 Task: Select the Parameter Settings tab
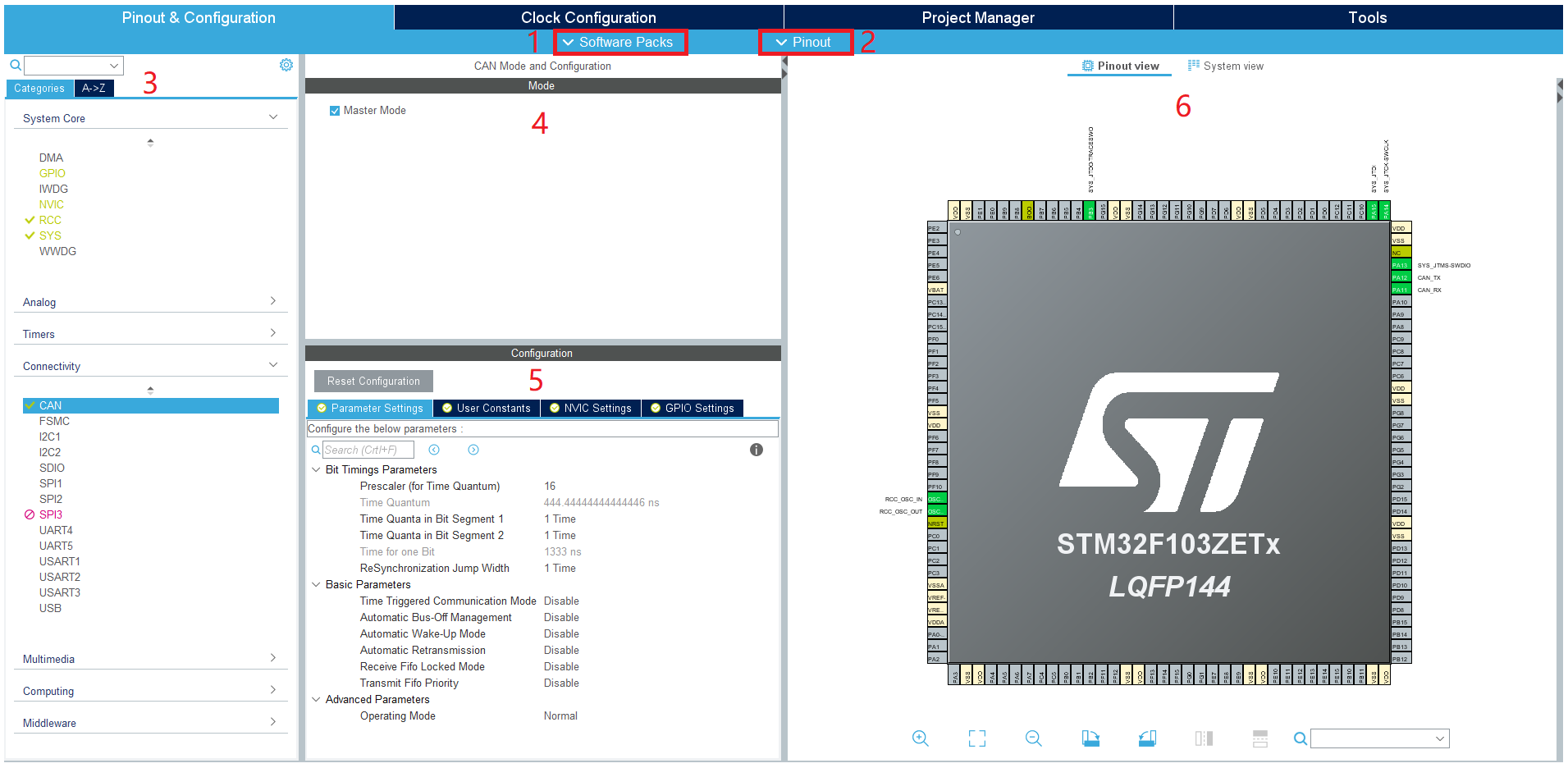(x=370, y=408)
